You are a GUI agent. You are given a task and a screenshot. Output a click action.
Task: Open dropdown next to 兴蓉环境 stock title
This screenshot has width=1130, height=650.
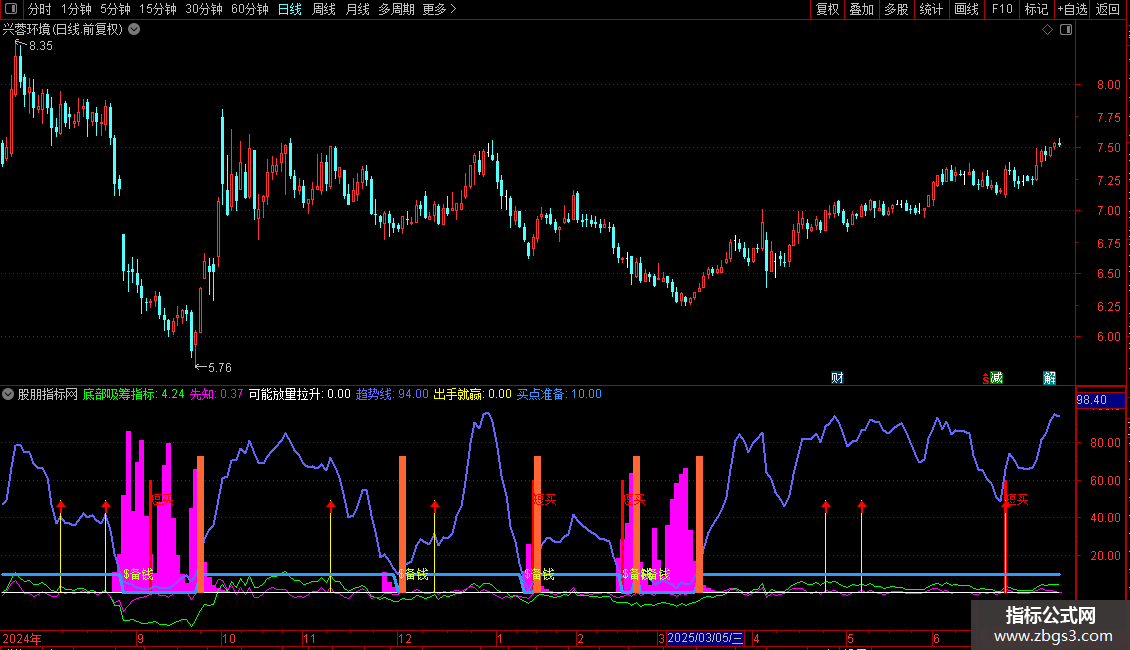(135, 29)
